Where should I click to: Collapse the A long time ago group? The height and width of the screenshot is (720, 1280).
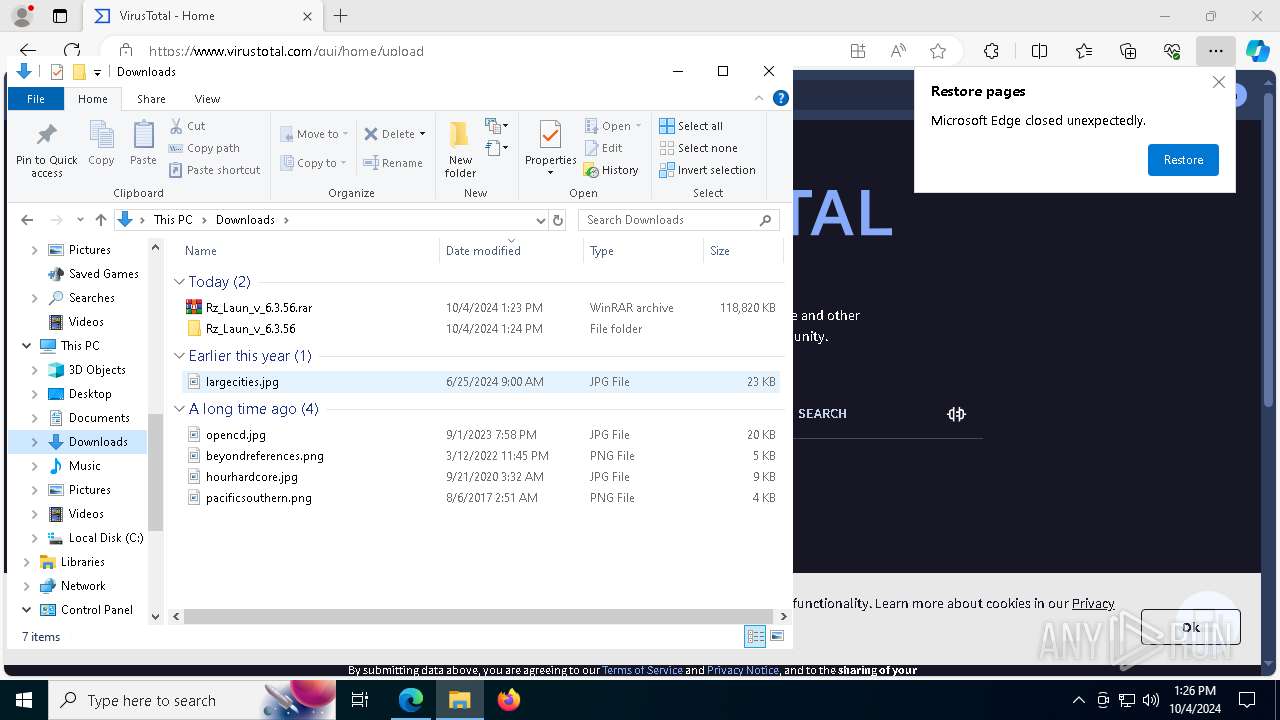click(x=180, y=409)
